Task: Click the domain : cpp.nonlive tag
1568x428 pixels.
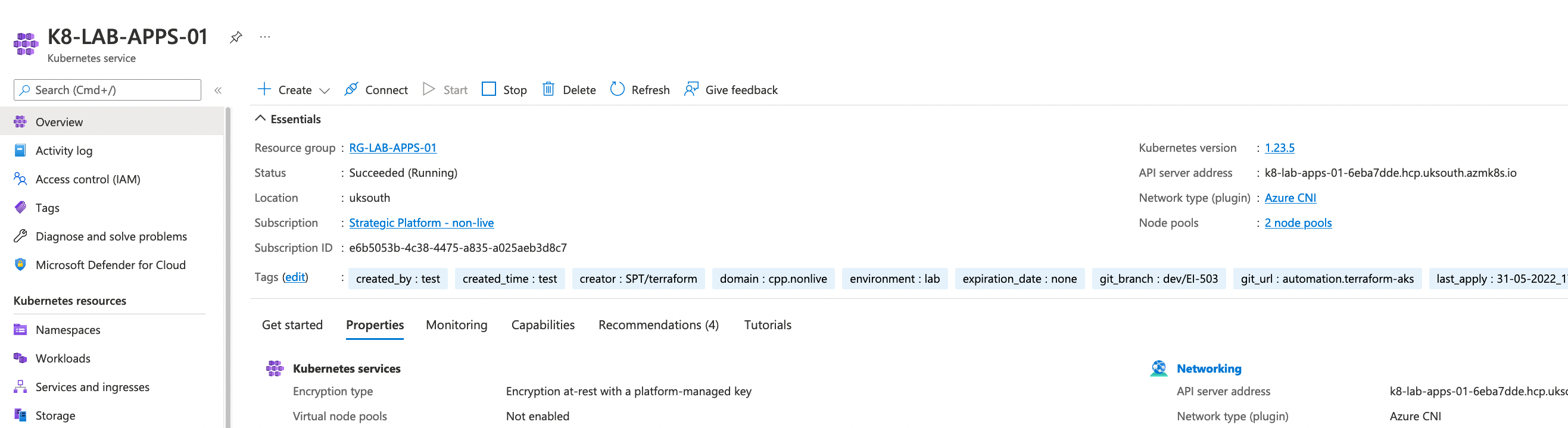Action: click(x=774, y=279)
